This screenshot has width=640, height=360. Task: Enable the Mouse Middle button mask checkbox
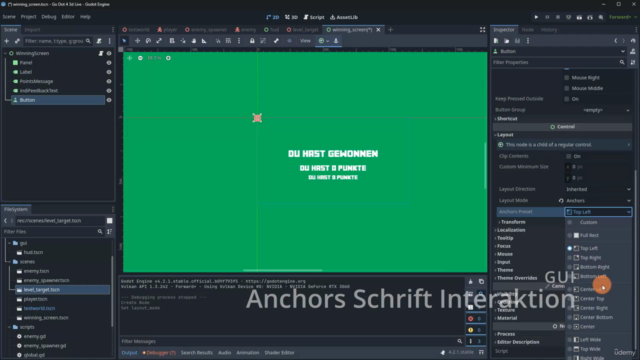tap(567, 88)
